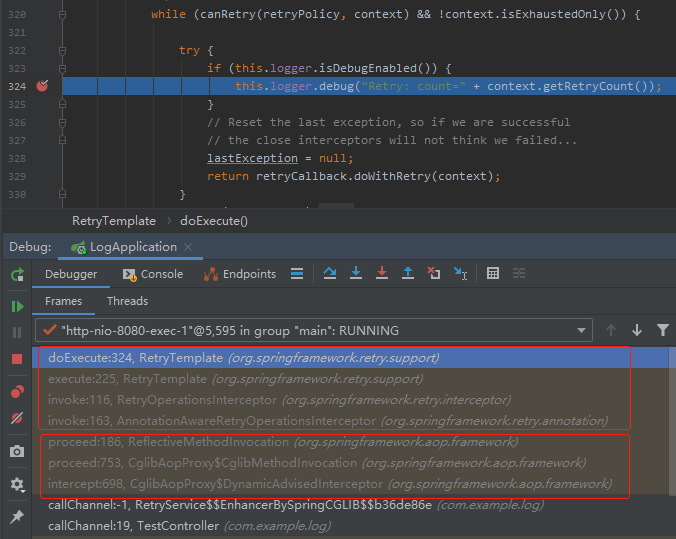Click Step Over
Screen dimensions: 676x539
pos(330,273)
